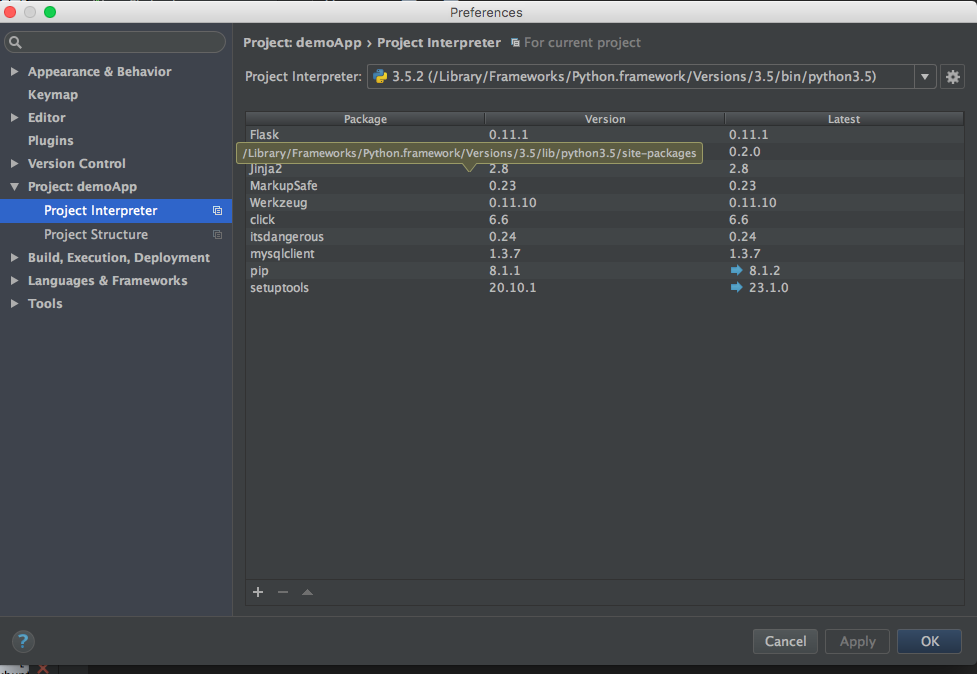Select Project Structure in sidebar

coord(116,235)
